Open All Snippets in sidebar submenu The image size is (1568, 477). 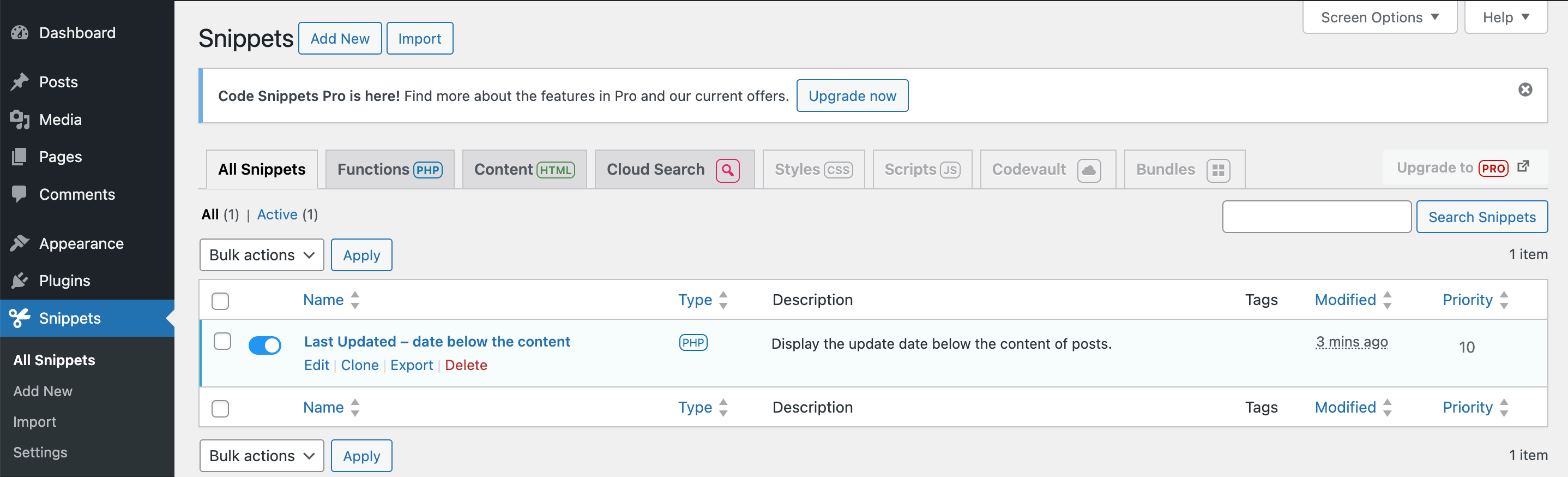(54, 360)
